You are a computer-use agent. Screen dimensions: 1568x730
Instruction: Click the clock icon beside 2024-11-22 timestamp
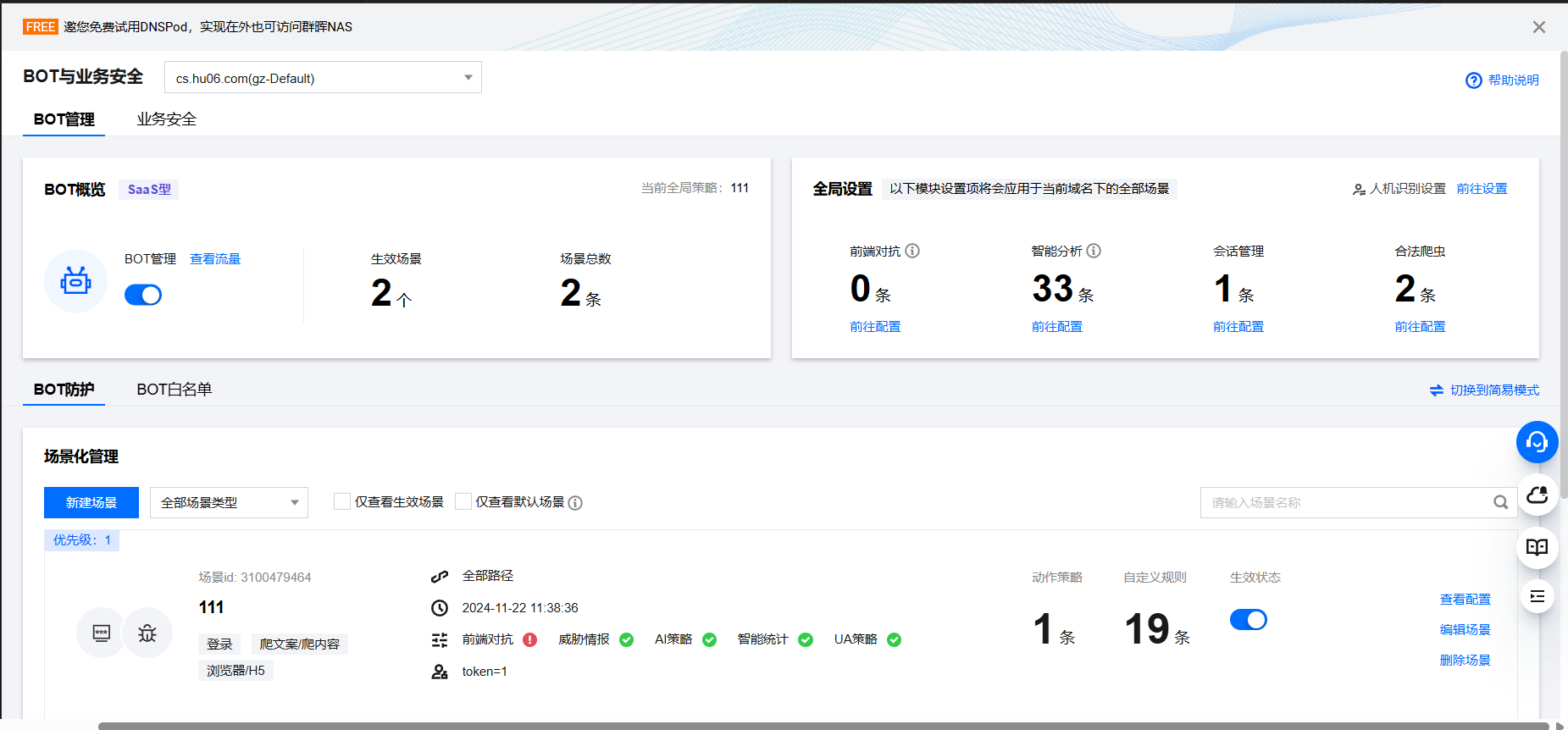point(440,608)
